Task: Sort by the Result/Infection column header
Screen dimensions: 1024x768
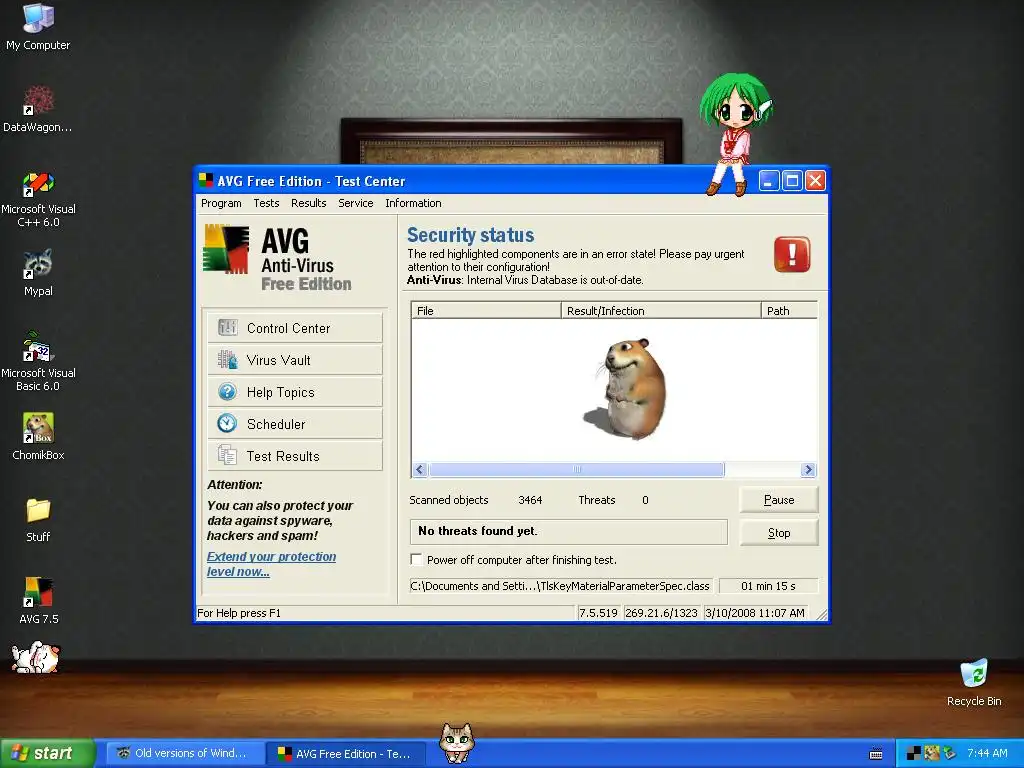Action: coord(661,310)
